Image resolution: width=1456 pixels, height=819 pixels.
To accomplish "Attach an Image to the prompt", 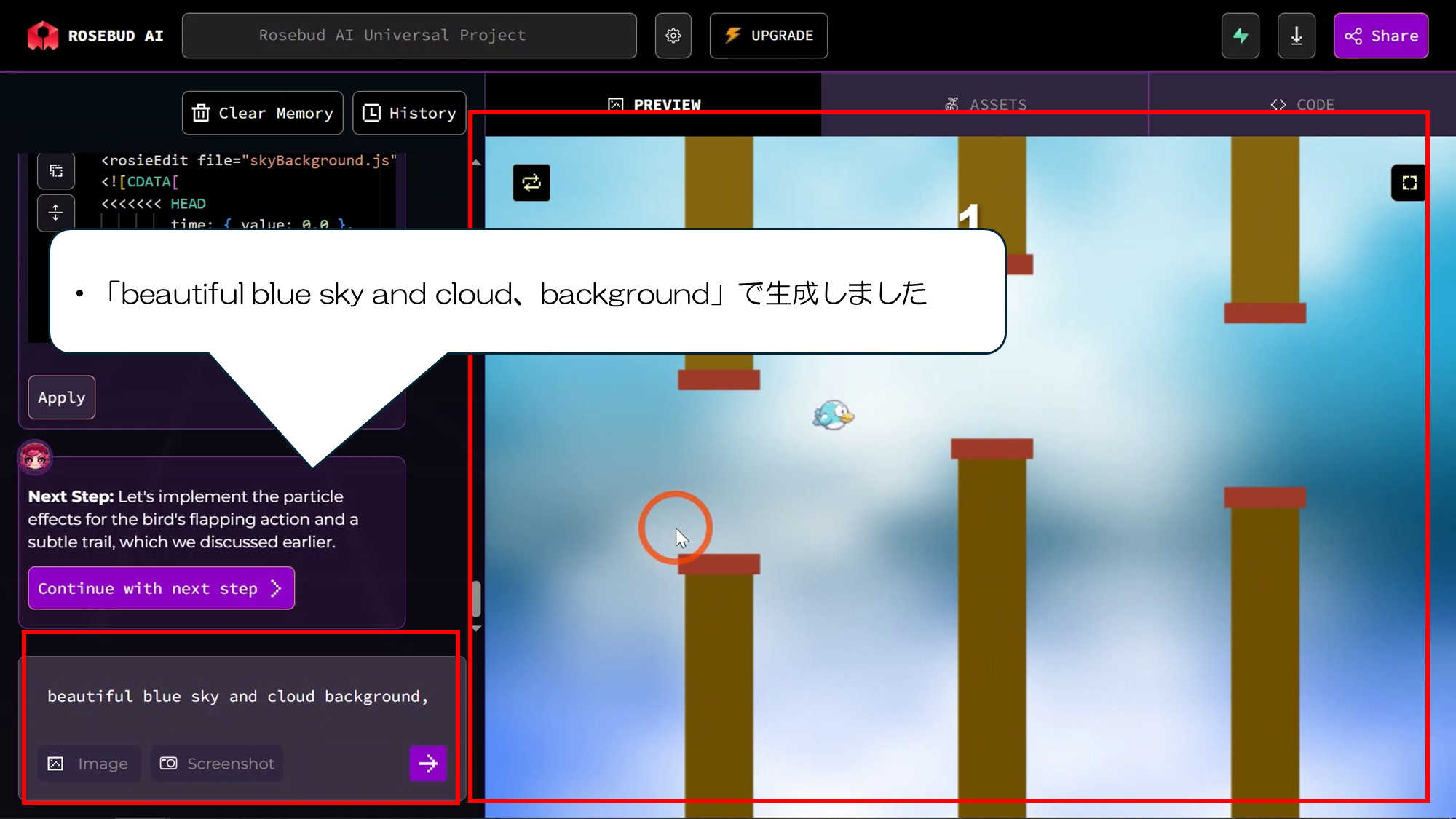I will pyautogui.click(x=89, y=764).
